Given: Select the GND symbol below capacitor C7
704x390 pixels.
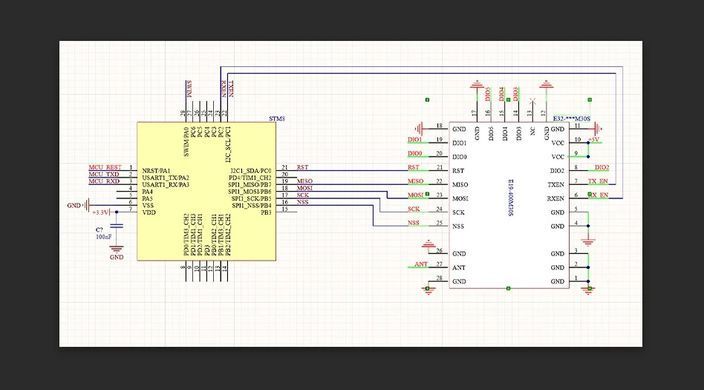Looking at the screenshot, I should (116, 249).
